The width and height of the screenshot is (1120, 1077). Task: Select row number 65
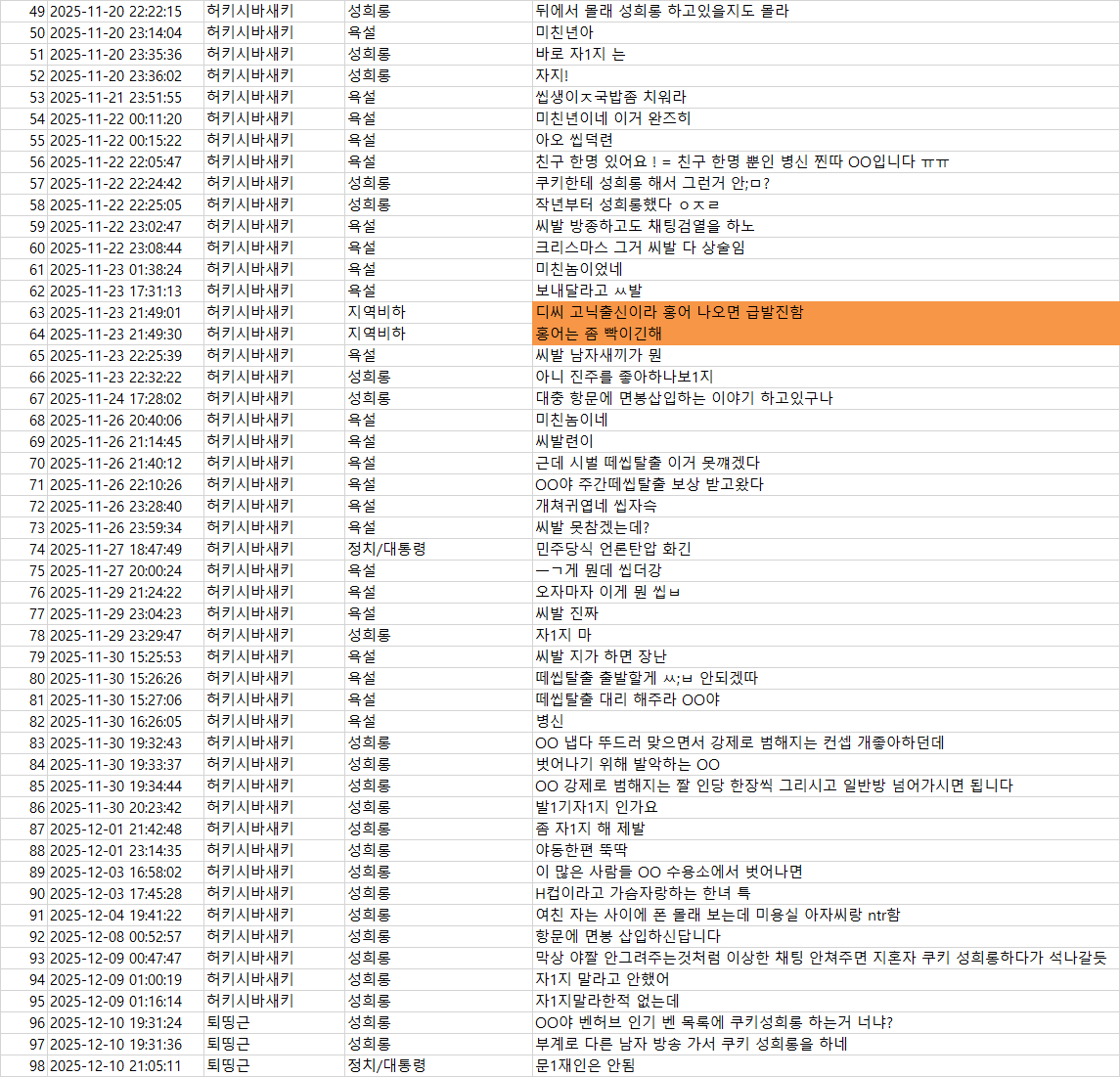(x=24, y=356)
